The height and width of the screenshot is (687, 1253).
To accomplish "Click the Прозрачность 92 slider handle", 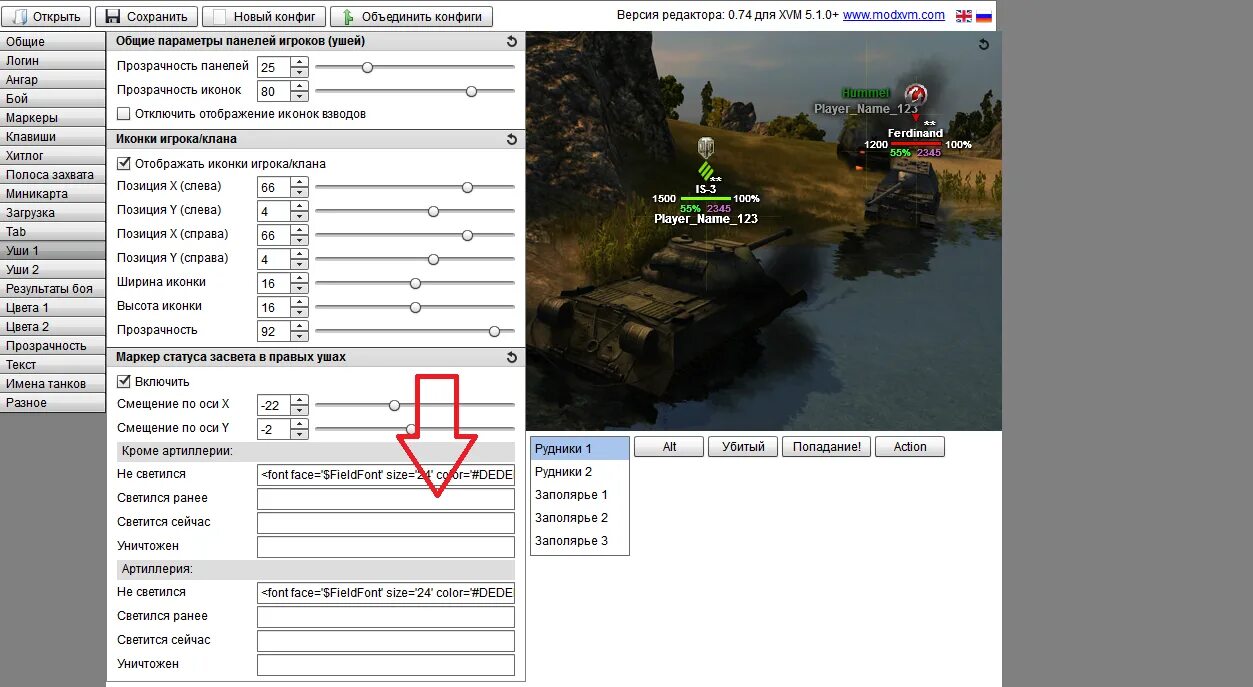I will point(494,331).
